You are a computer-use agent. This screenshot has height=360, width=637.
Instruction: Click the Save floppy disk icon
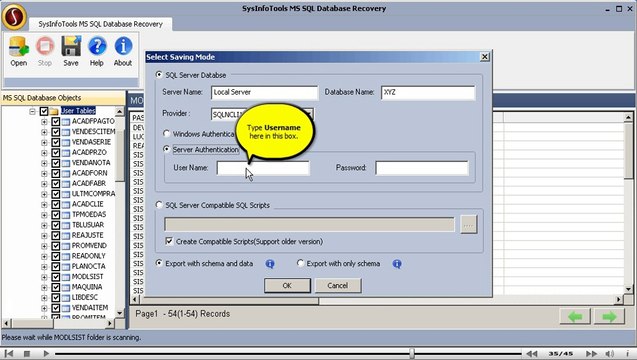click(x=71, y=47)
